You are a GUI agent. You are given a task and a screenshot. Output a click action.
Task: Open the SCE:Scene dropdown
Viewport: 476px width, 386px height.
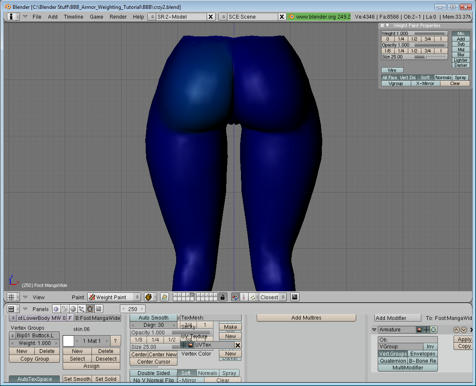223,17
